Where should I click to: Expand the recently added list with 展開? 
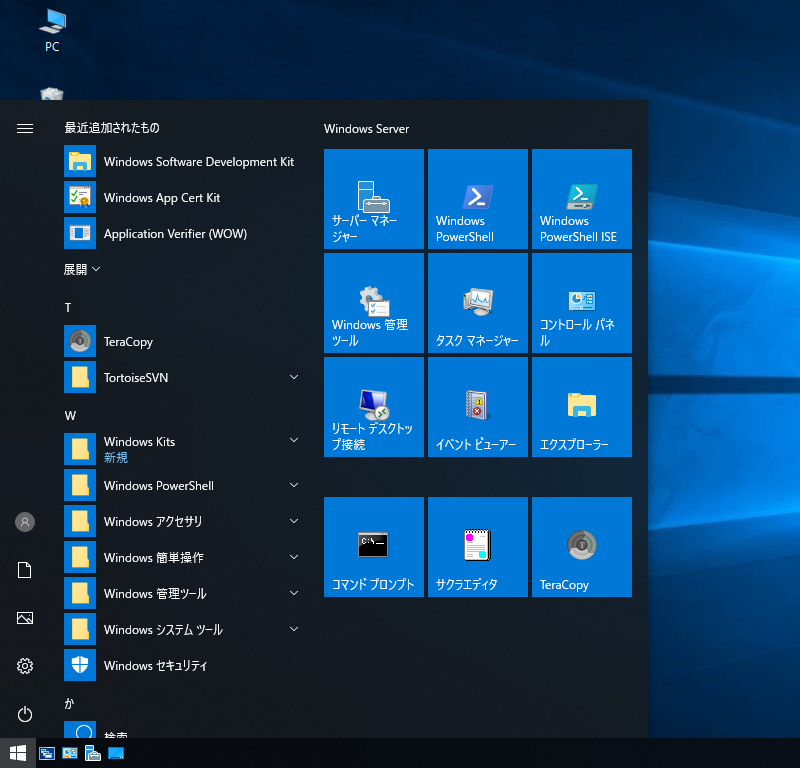click(x=82, y=269)
